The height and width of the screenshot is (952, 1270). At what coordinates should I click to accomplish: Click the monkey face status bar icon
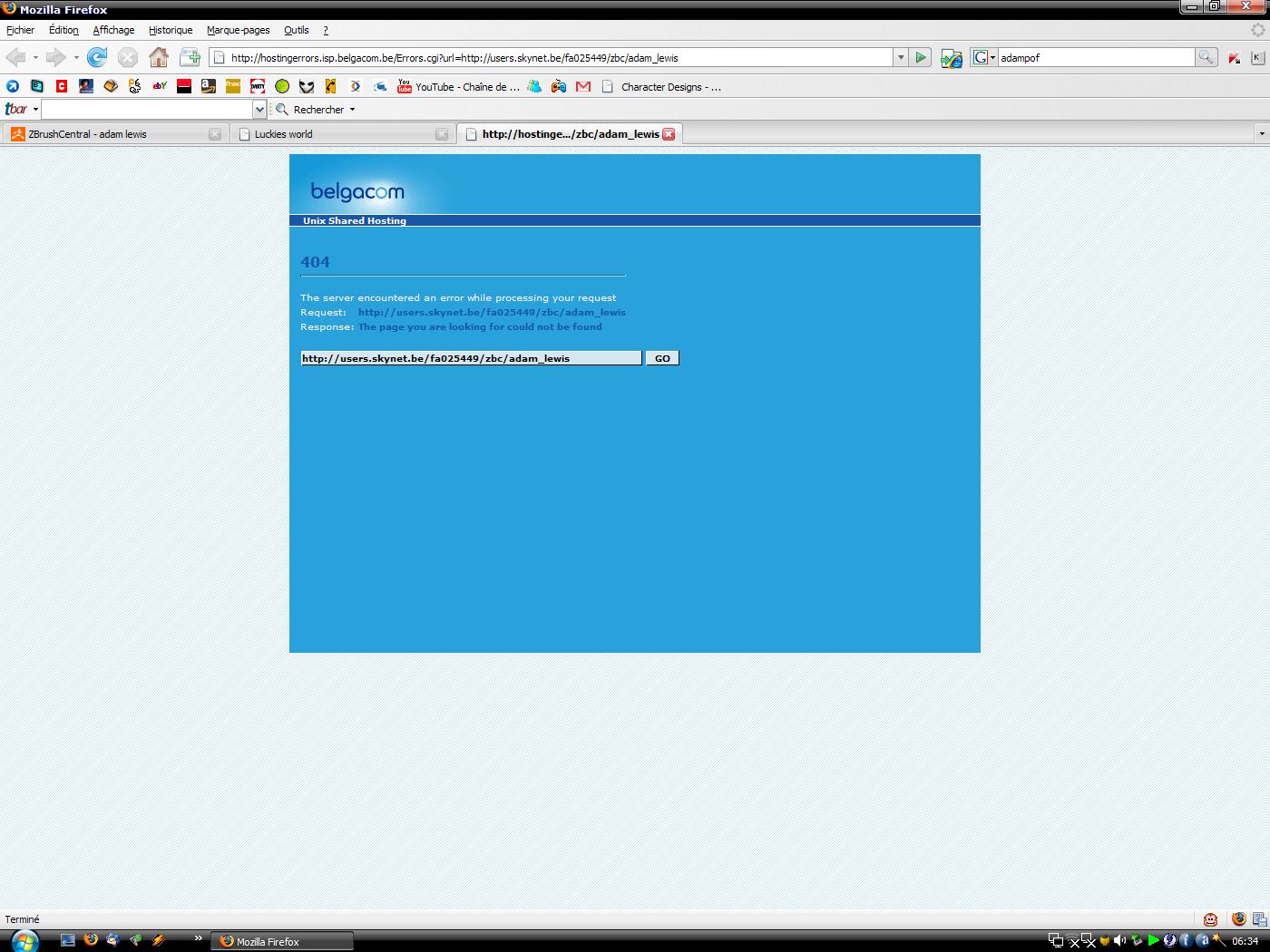pyautogui.click(x=1210, y=919)
